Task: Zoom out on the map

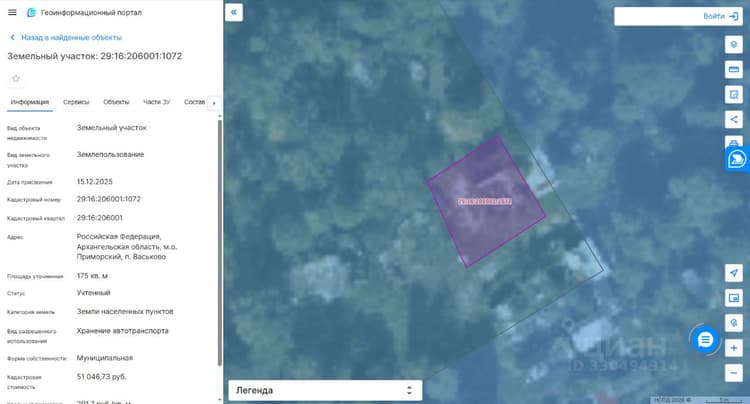Action: 734,373
